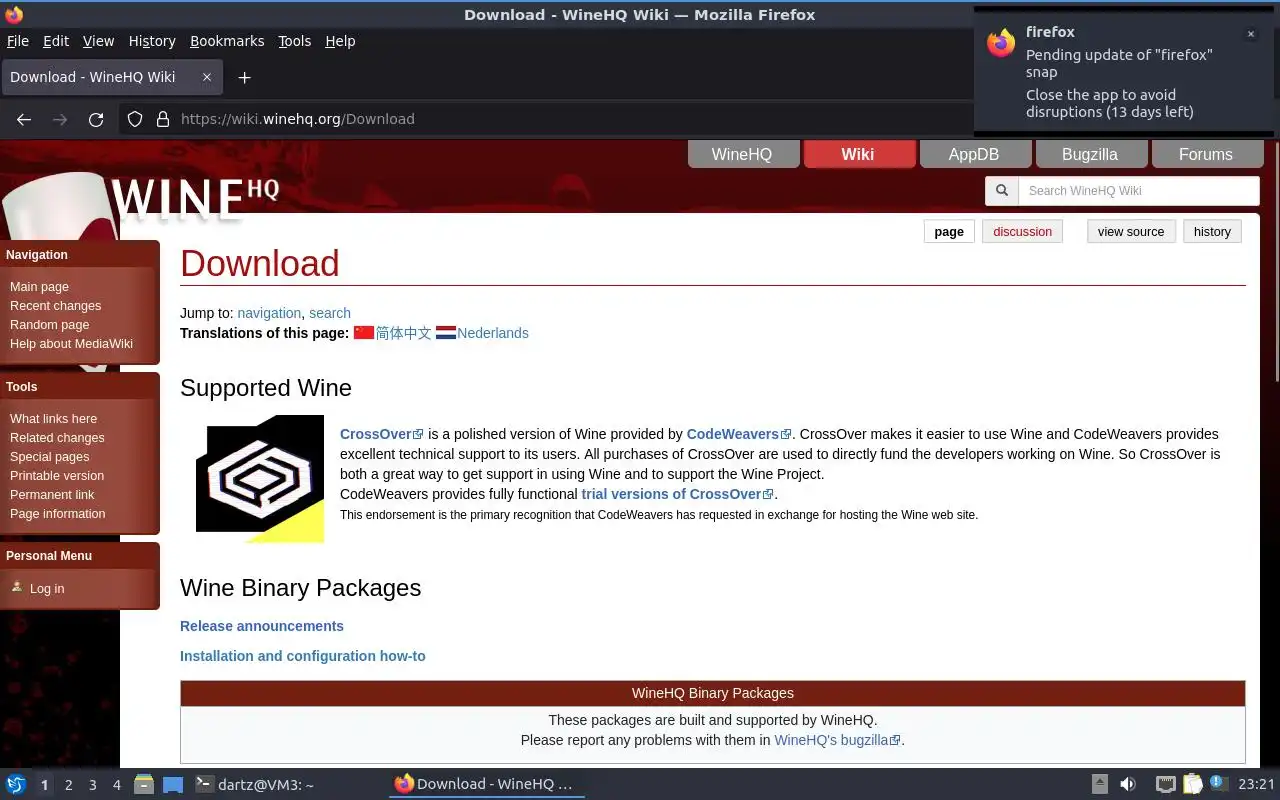The height and width of the screenshot is (800, 1280).
Task: Click the 23:21 clock
Action: [x=1256, y=785]
